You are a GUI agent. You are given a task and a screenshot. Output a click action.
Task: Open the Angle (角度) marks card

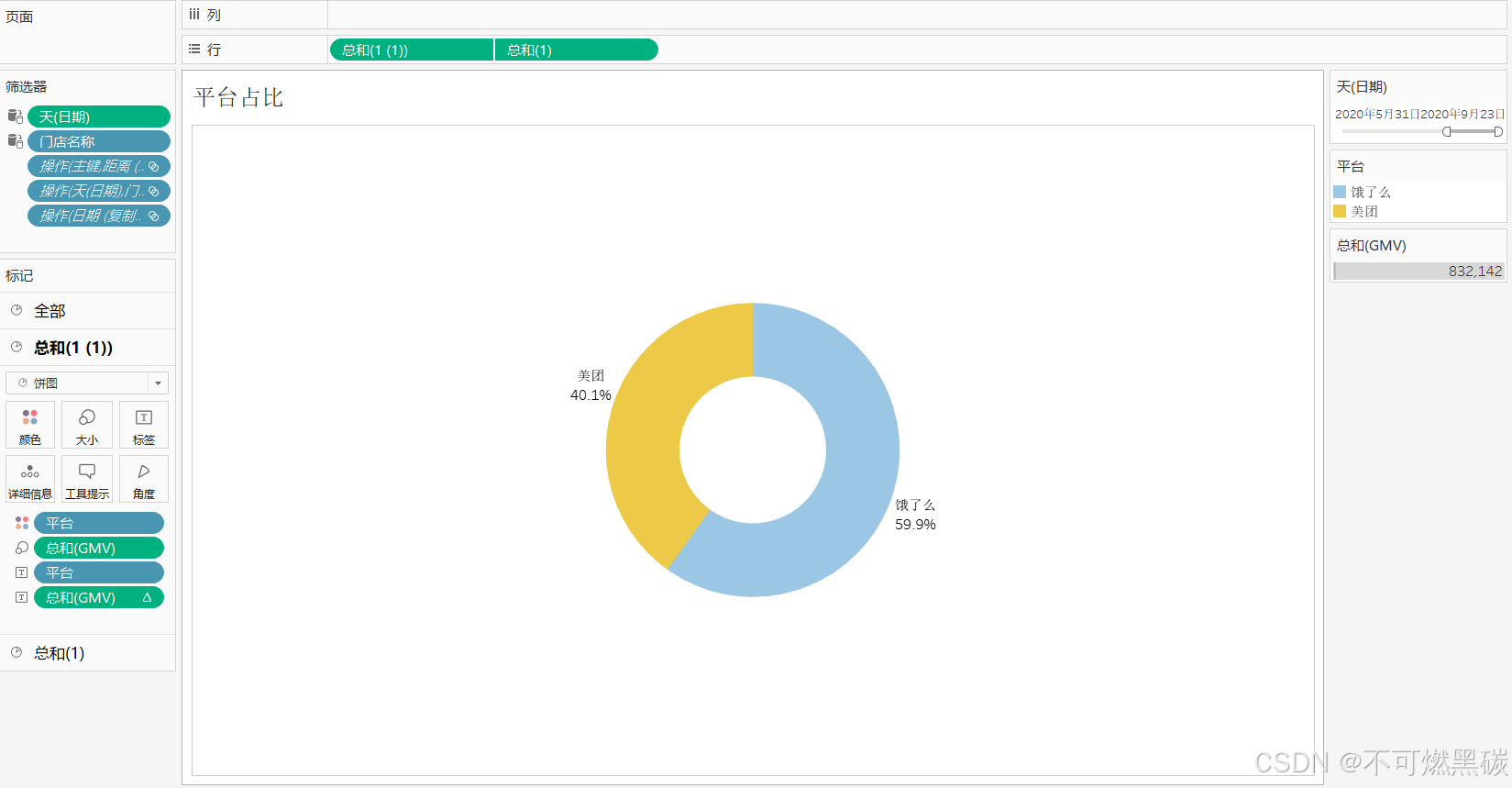[x=144, y=479]
